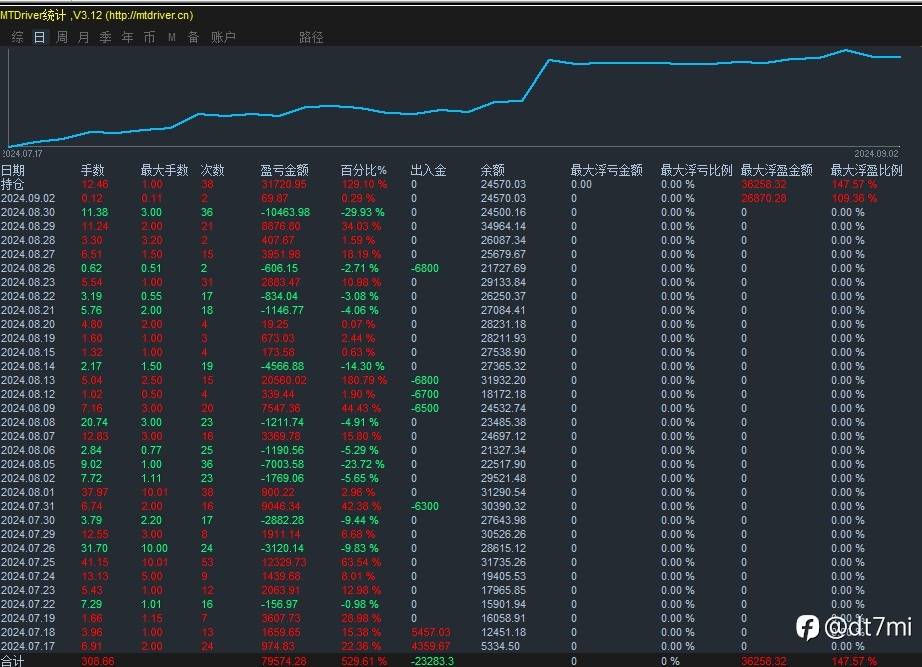Select the 2024.08.30 date row

(28, 212)
